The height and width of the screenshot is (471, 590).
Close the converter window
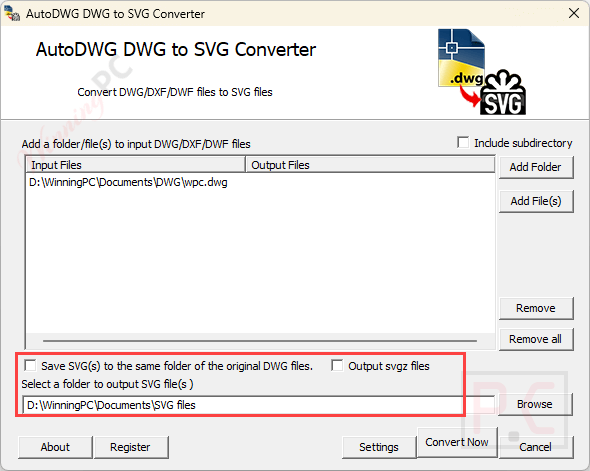coord(574,13)
